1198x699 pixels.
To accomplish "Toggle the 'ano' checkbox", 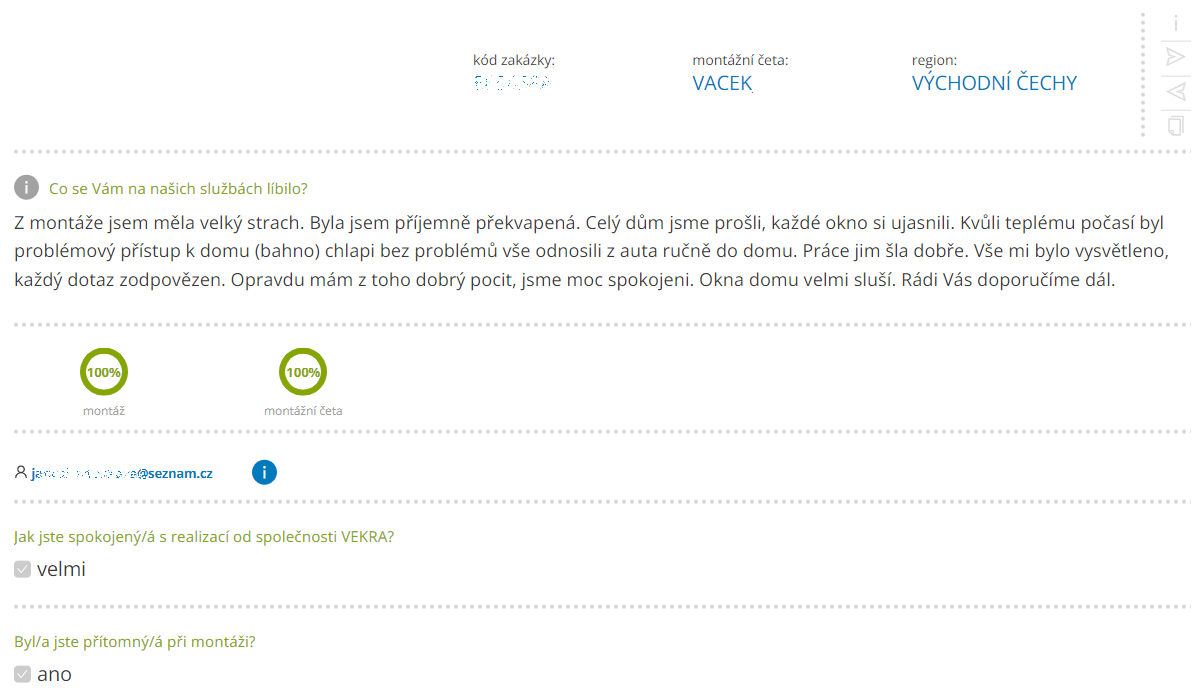I will 22,674.
